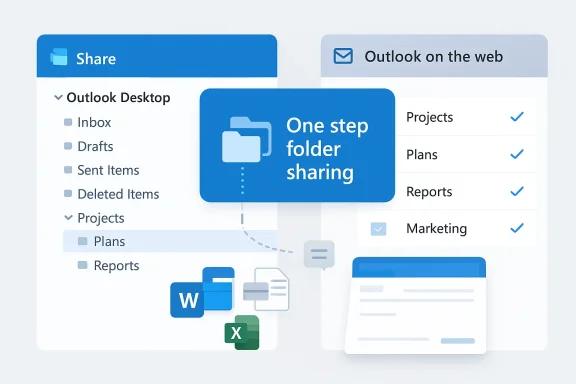The width and height of the screenshot is (576, 384).
Task: Click the Outlook on the web title
Action: (433, 57)
